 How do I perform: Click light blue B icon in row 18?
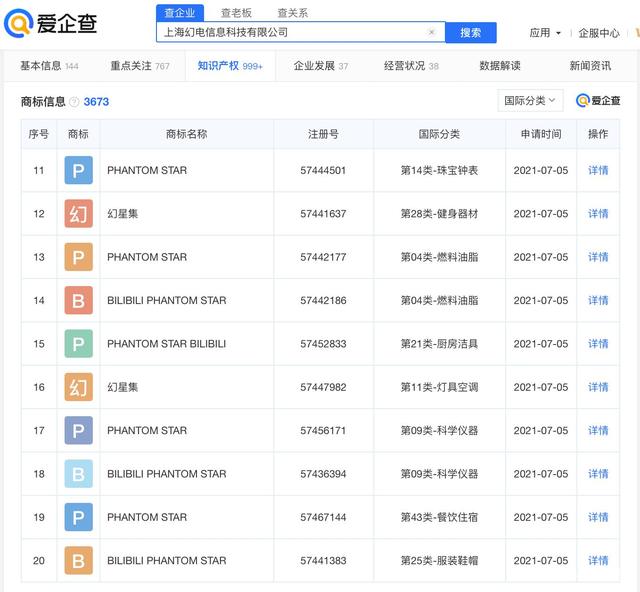tap(78, 474)
